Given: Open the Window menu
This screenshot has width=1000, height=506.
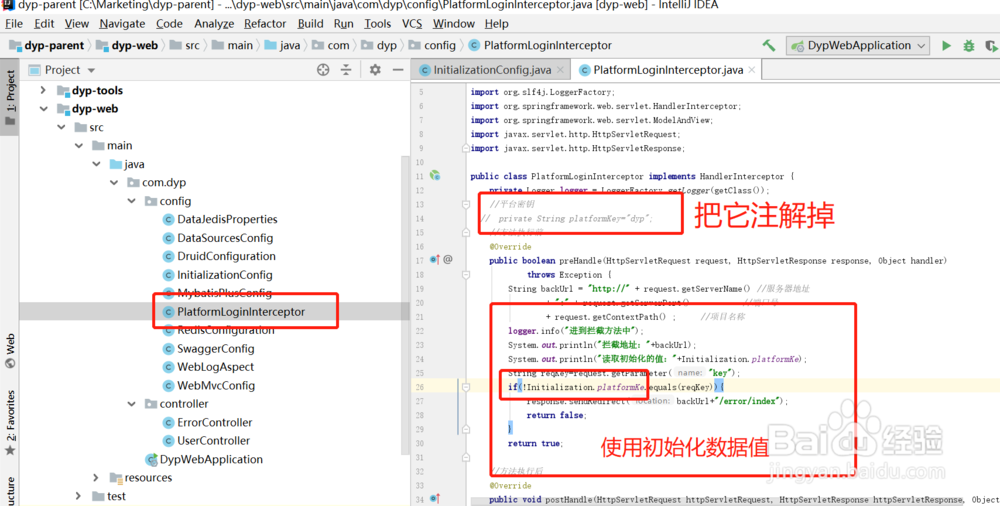Looking at the screenshot, I should click(453, 24).
